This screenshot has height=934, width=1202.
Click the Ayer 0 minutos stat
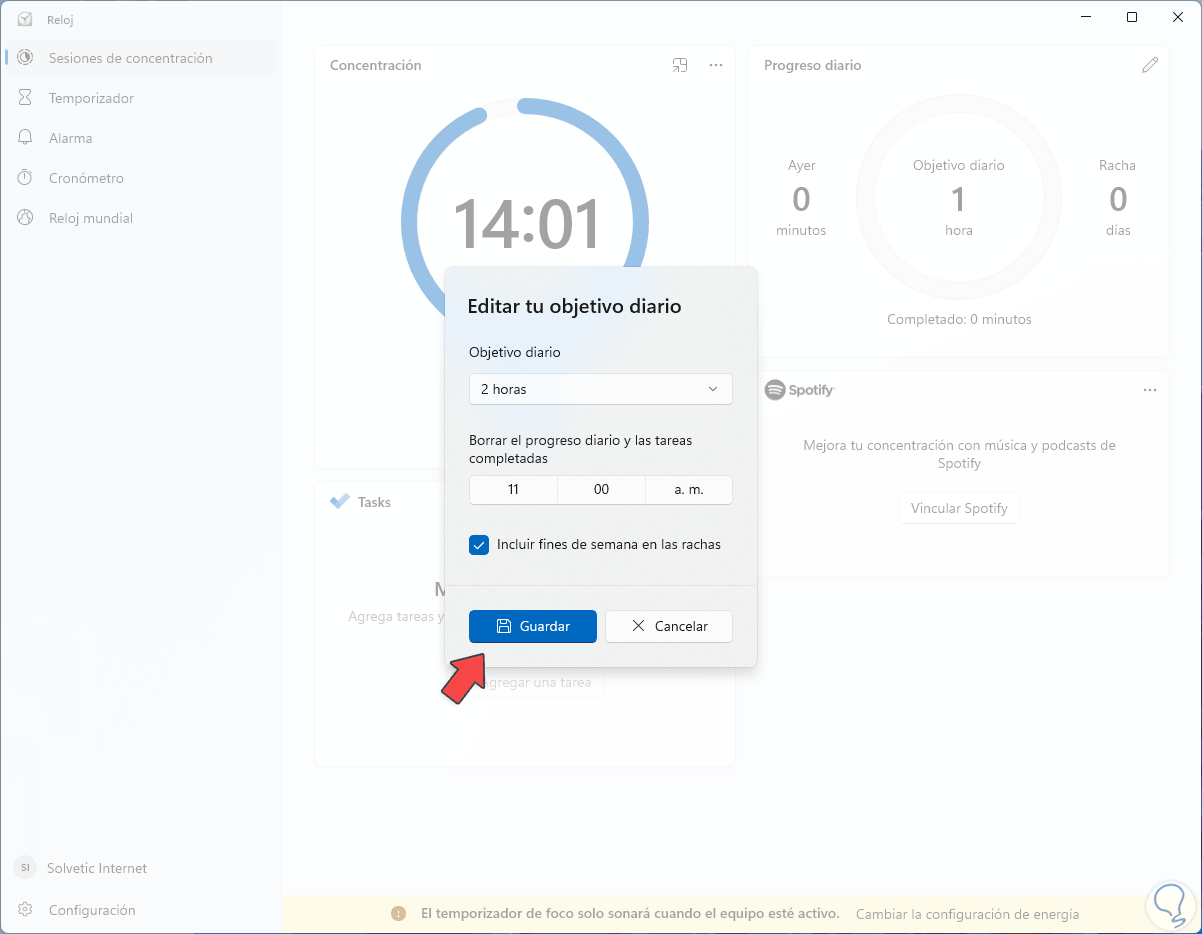coord(801,198)
